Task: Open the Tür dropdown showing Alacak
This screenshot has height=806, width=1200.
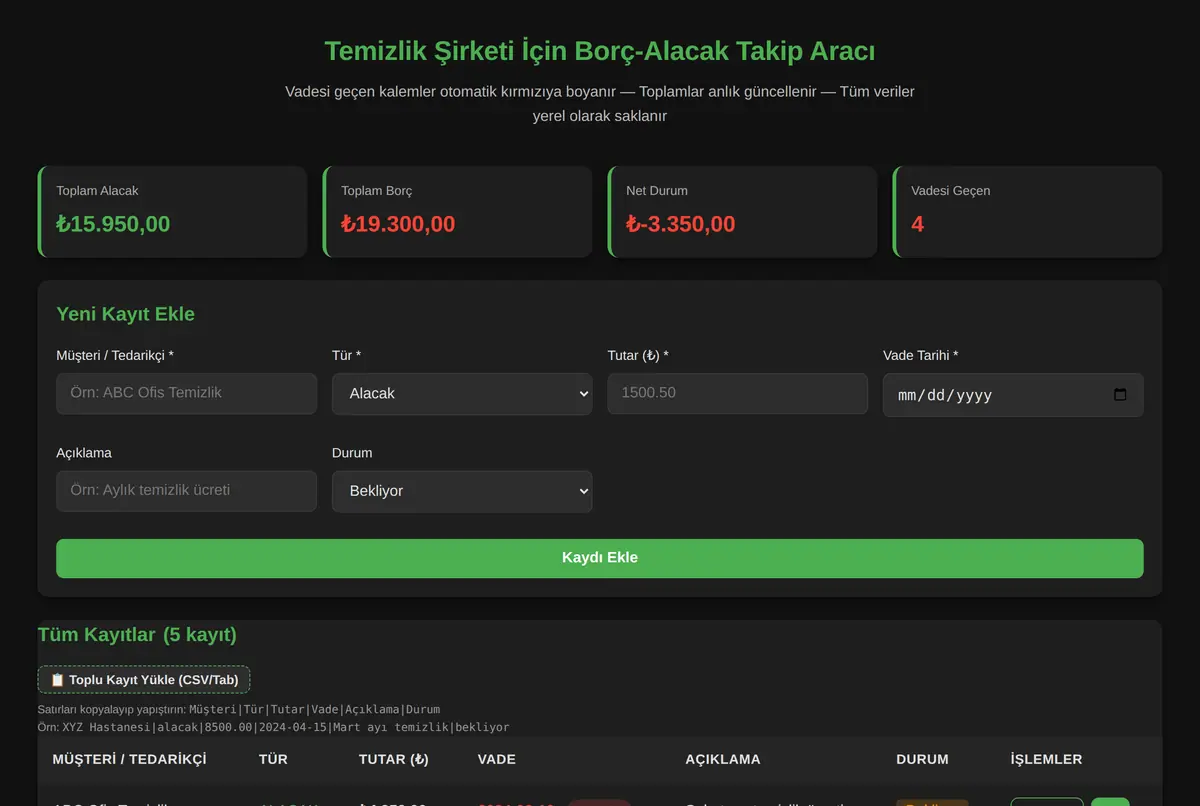Action: pyautogui.click(x=462, y=394)
